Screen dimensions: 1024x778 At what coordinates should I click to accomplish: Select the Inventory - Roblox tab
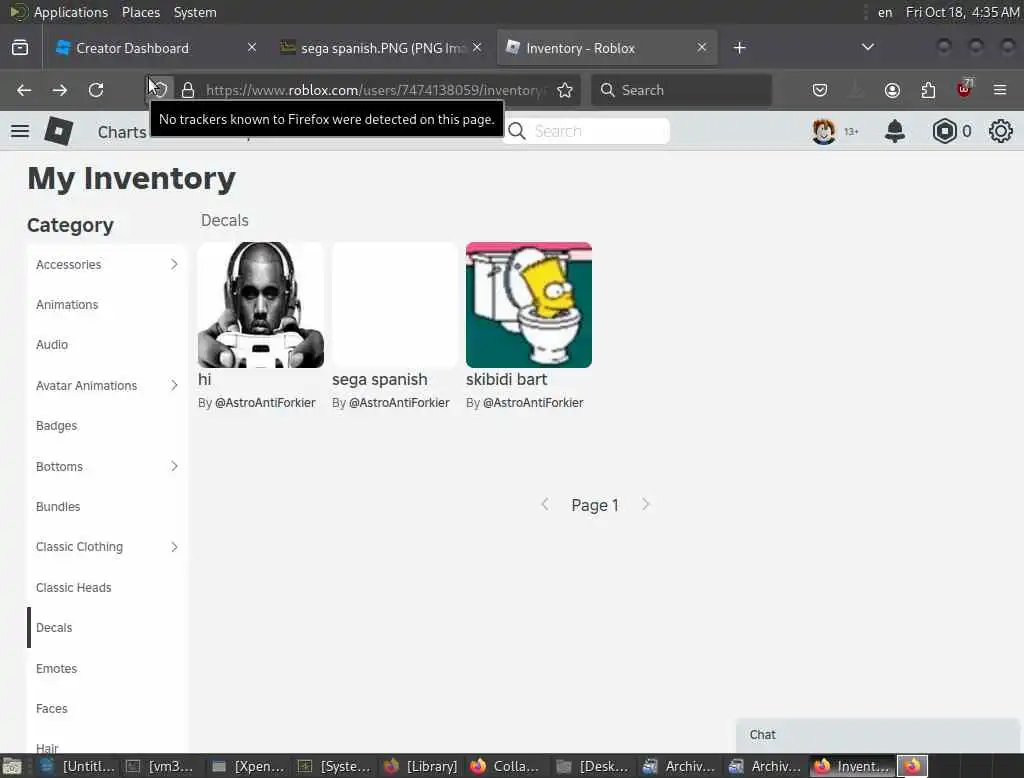(x=607, y=48)
